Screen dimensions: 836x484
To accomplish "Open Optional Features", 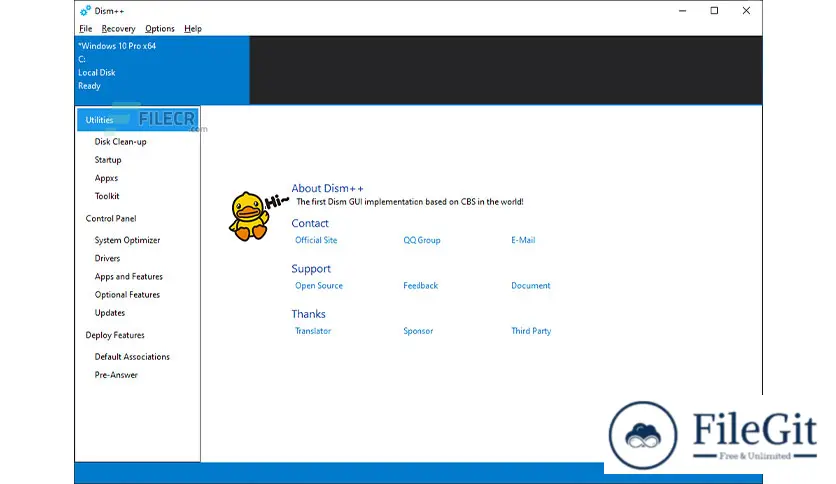I will tap(127, 295).
